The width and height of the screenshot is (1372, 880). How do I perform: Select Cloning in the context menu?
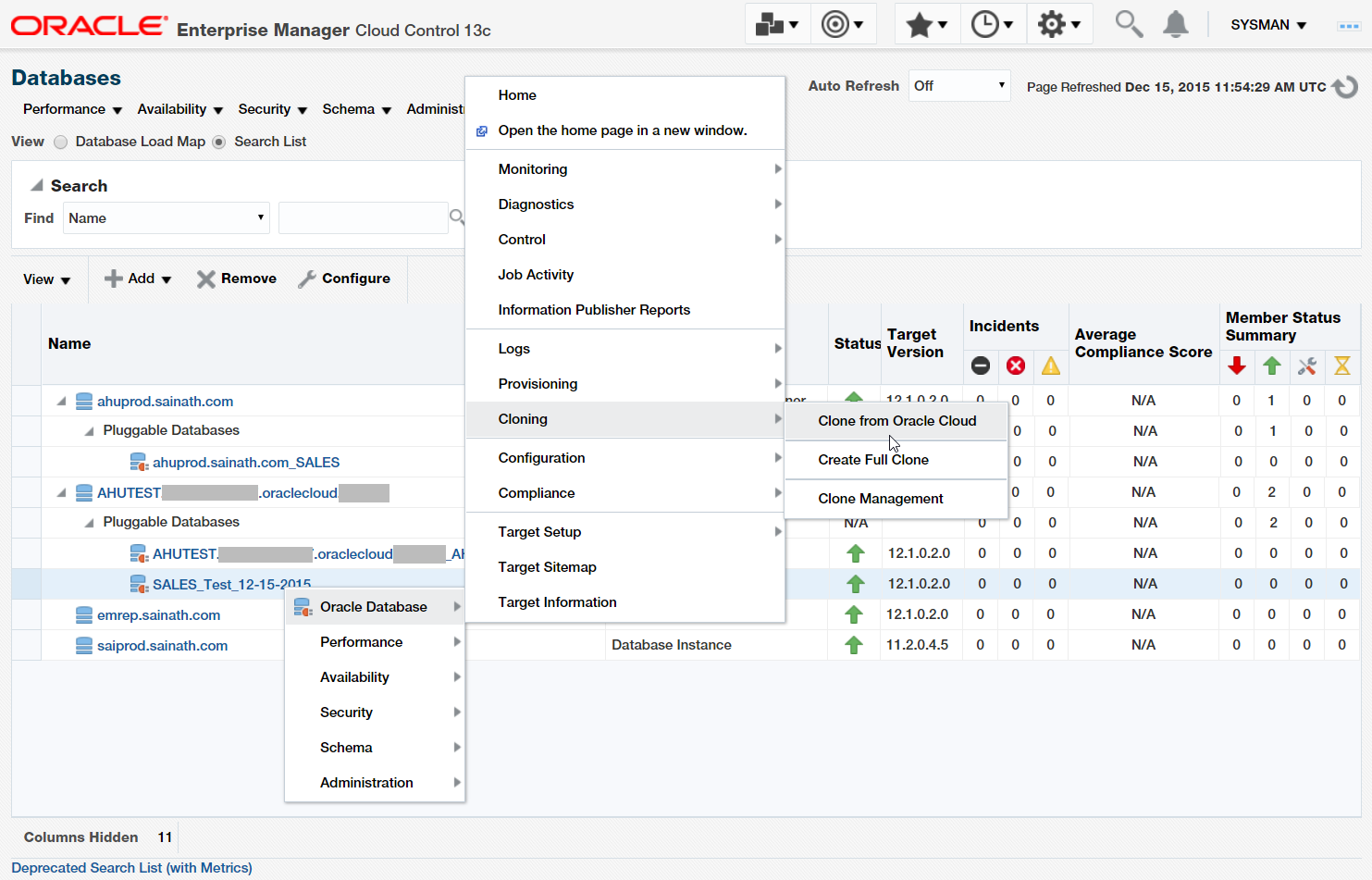pyautogui.click(x=625, y=419)
